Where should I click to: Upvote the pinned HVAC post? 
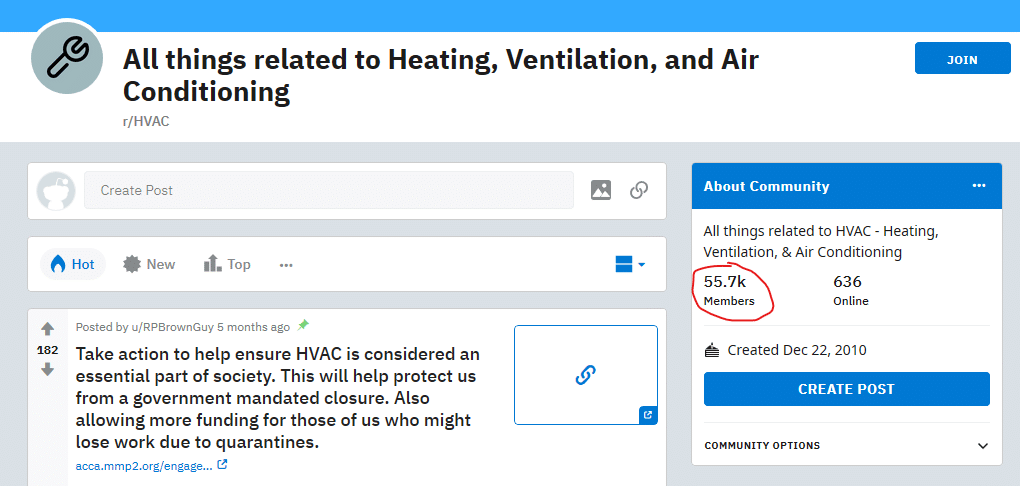pos(47,329)
